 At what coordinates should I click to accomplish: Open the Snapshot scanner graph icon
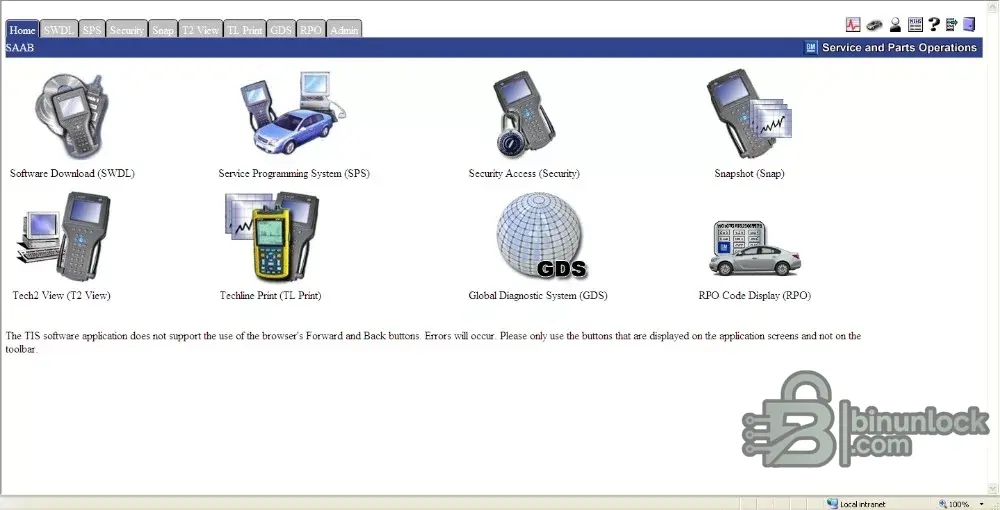pos(749,113)
